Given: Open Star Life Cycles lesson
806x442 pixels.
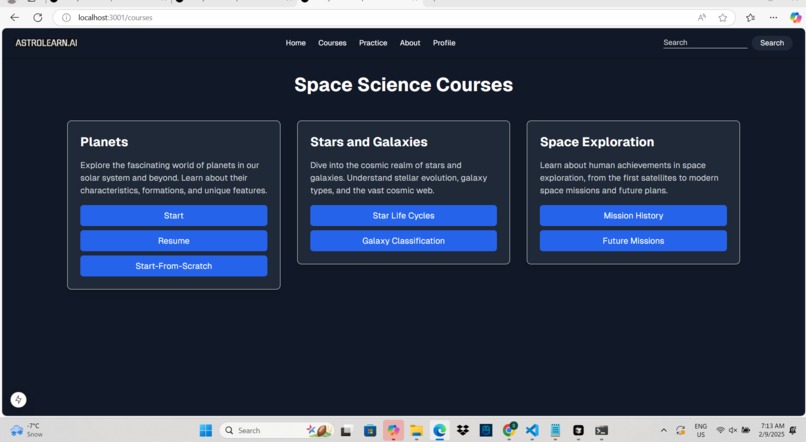Looking at the screenshot, I should point(404,215).
